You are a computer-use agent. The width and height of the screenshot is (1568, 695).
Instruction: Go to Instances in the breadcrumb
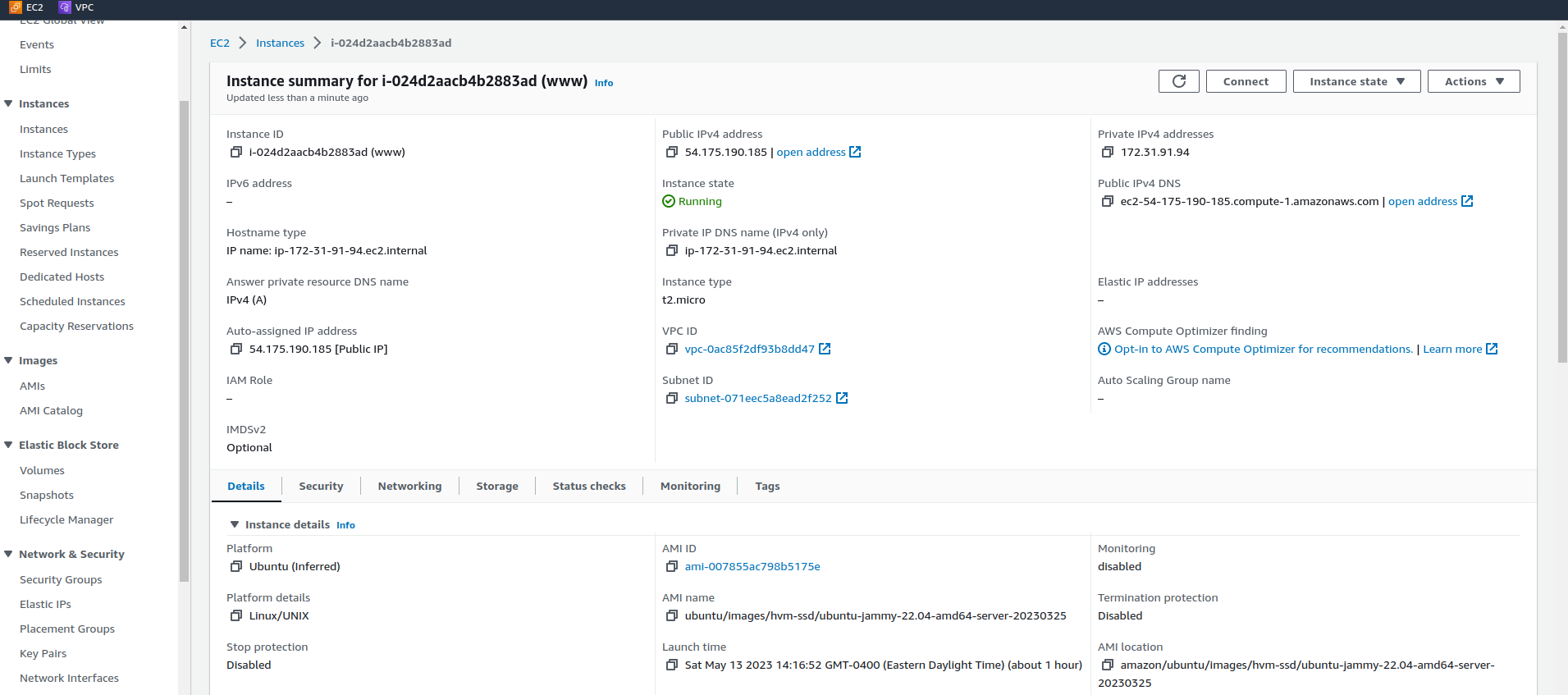pyautogui.click(x=280, y=43)
